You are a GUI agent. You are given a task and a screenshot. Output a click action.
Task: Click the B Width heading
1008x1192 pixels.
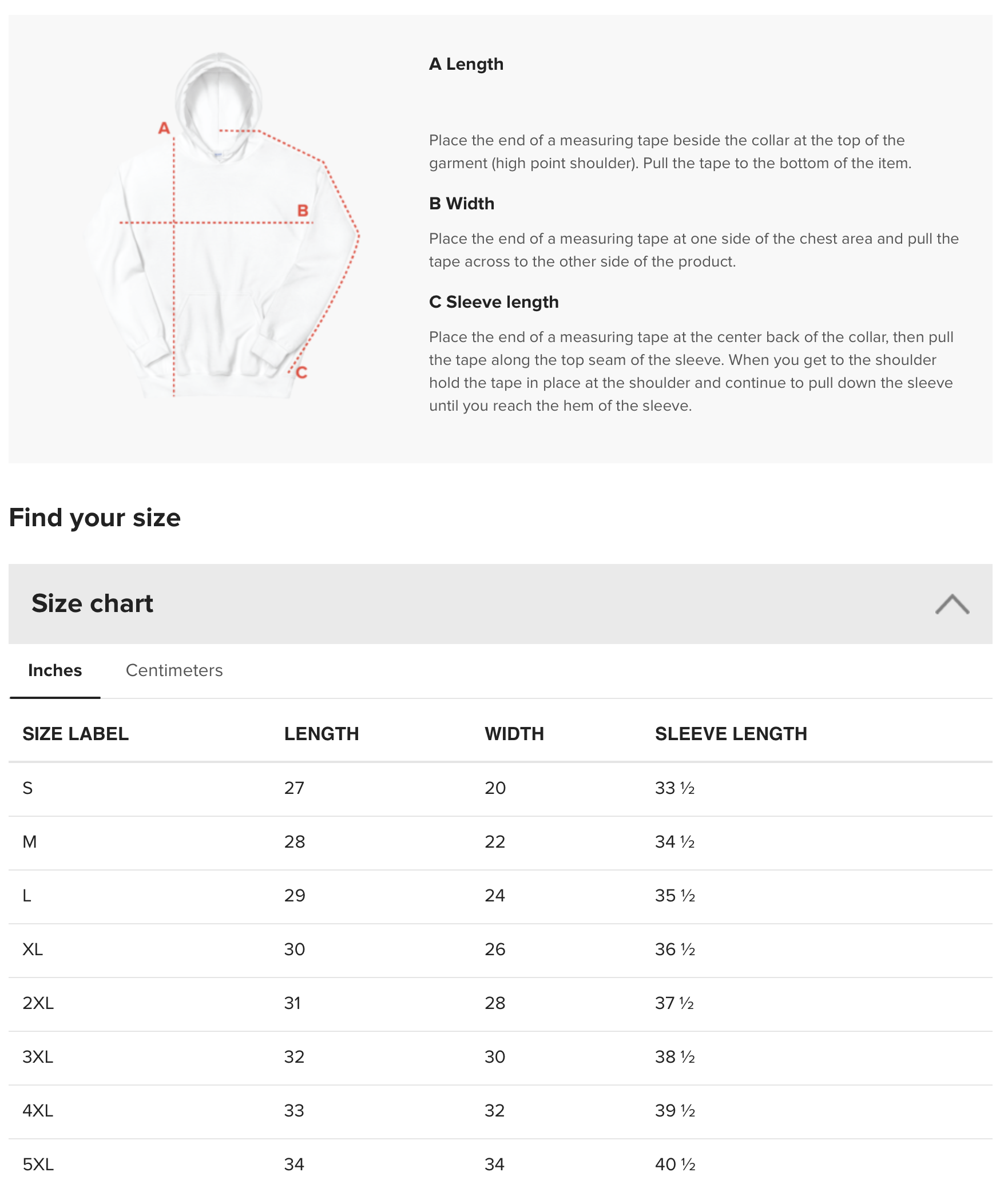(462, 204)
